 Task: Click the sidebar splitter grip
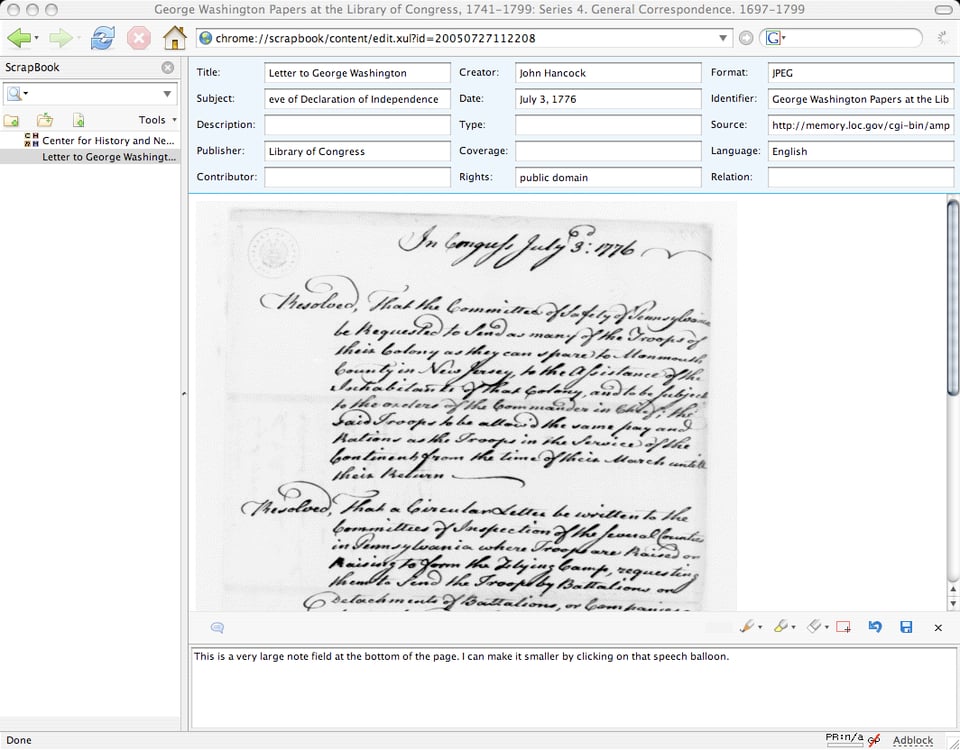pos(184,395)
